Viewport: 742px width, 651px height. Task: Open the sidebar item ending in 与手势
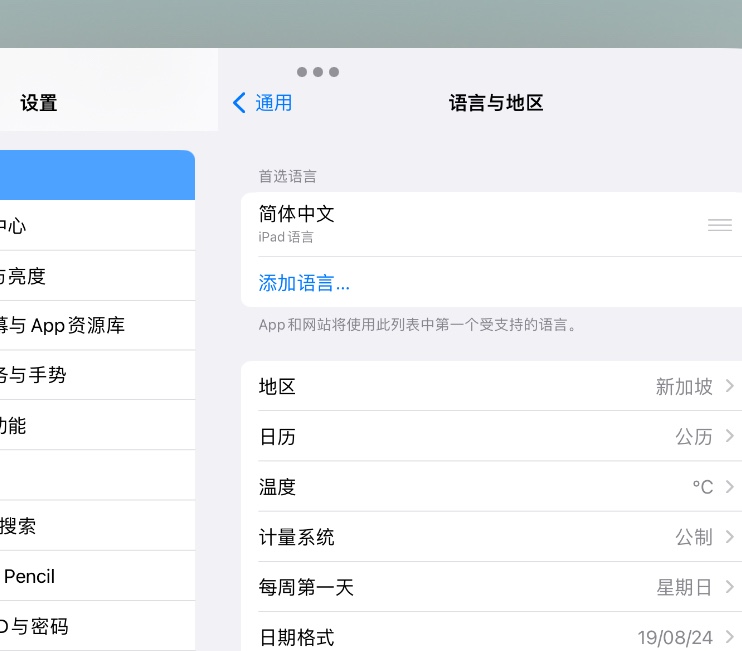(95, 376)
